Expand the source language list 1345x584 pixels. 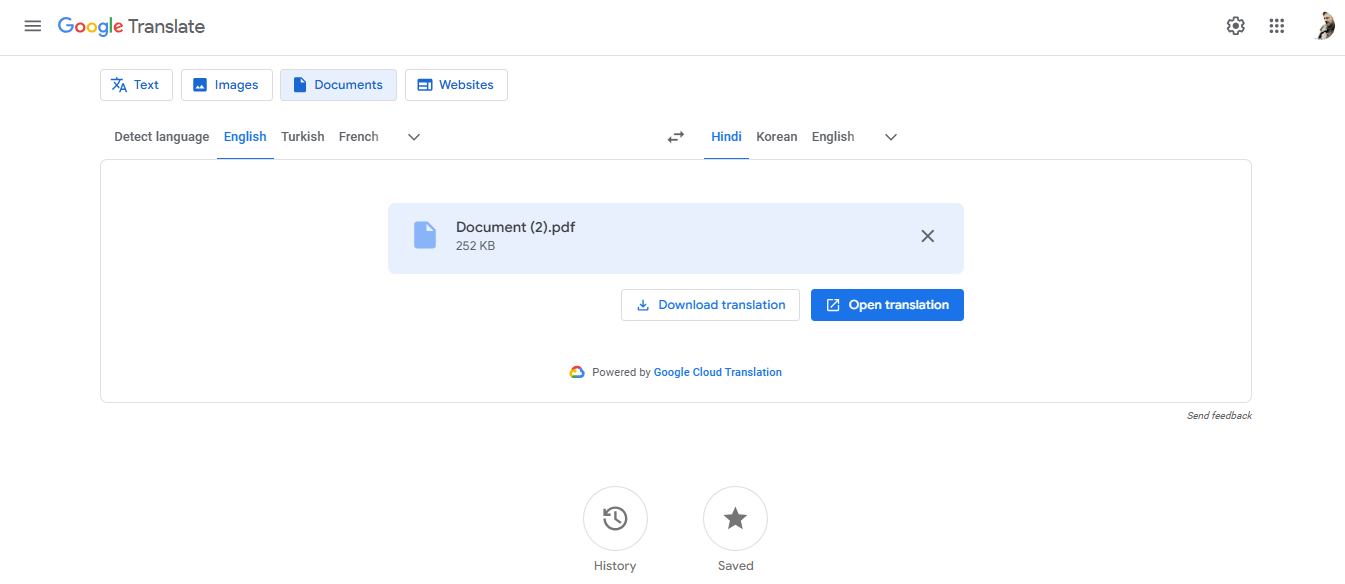[x=413, y=137]
